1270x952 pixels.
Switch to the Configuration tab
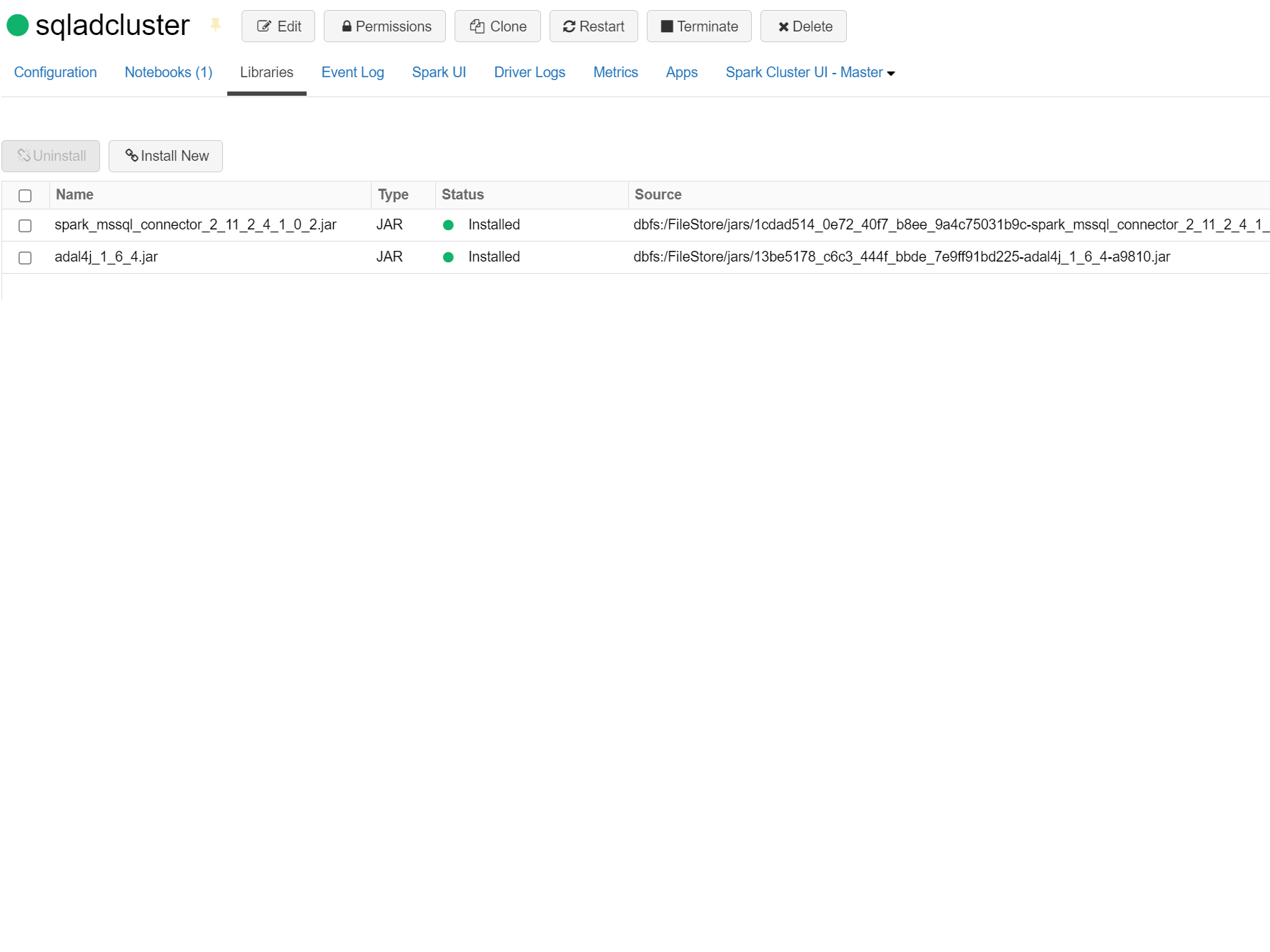click(x=55, y=72)
